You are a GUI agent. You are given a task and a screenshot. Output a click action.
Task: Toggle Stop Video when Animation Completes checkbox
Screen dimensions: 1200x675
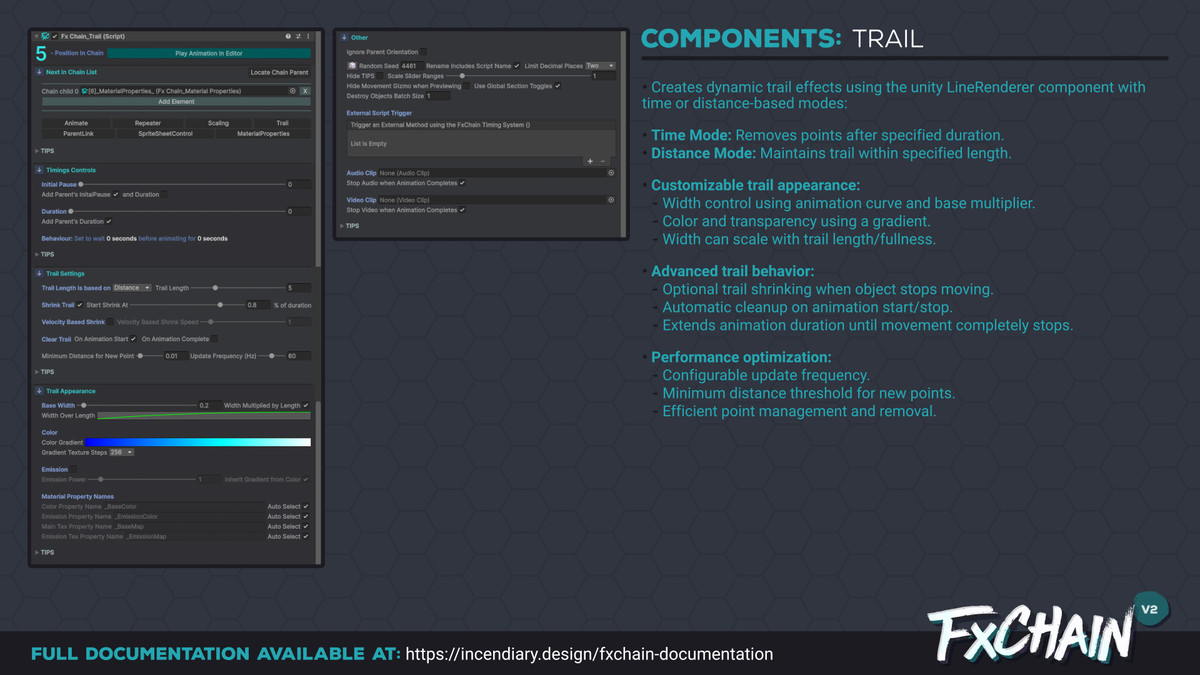[x=462, y=210]
